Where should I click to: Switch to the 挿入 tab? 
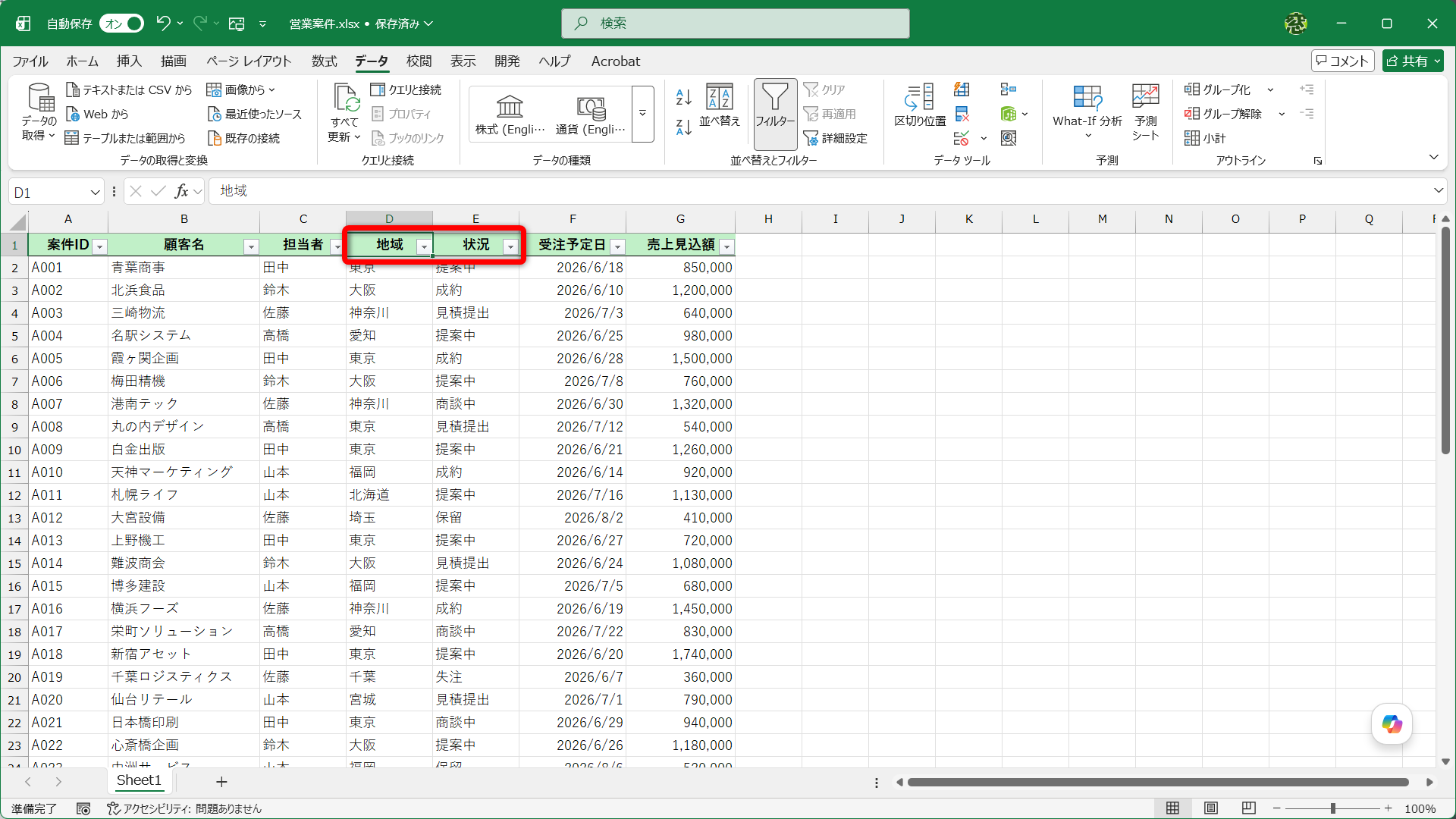(129, 61)
